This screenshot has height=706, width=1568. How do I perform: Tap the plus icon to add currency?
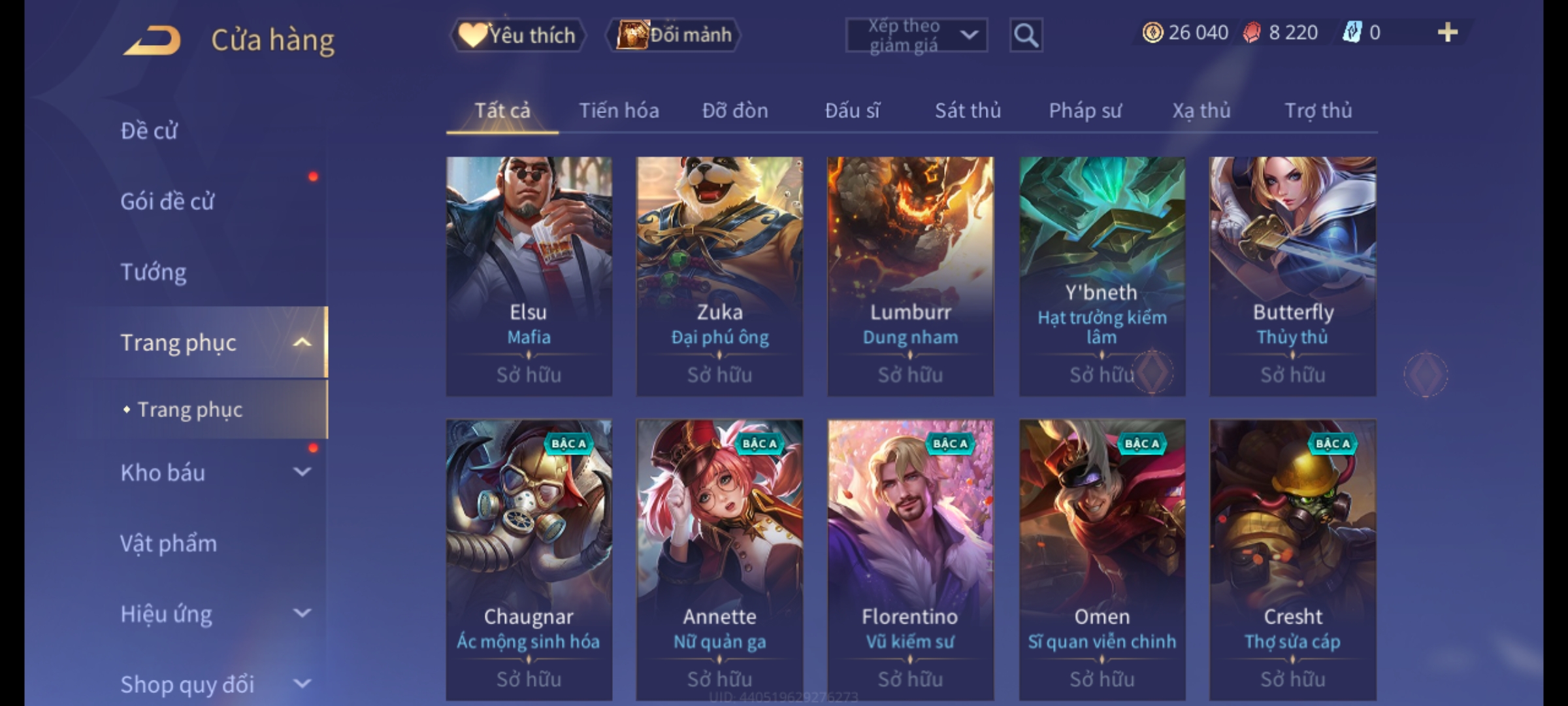click(1448, 32)
